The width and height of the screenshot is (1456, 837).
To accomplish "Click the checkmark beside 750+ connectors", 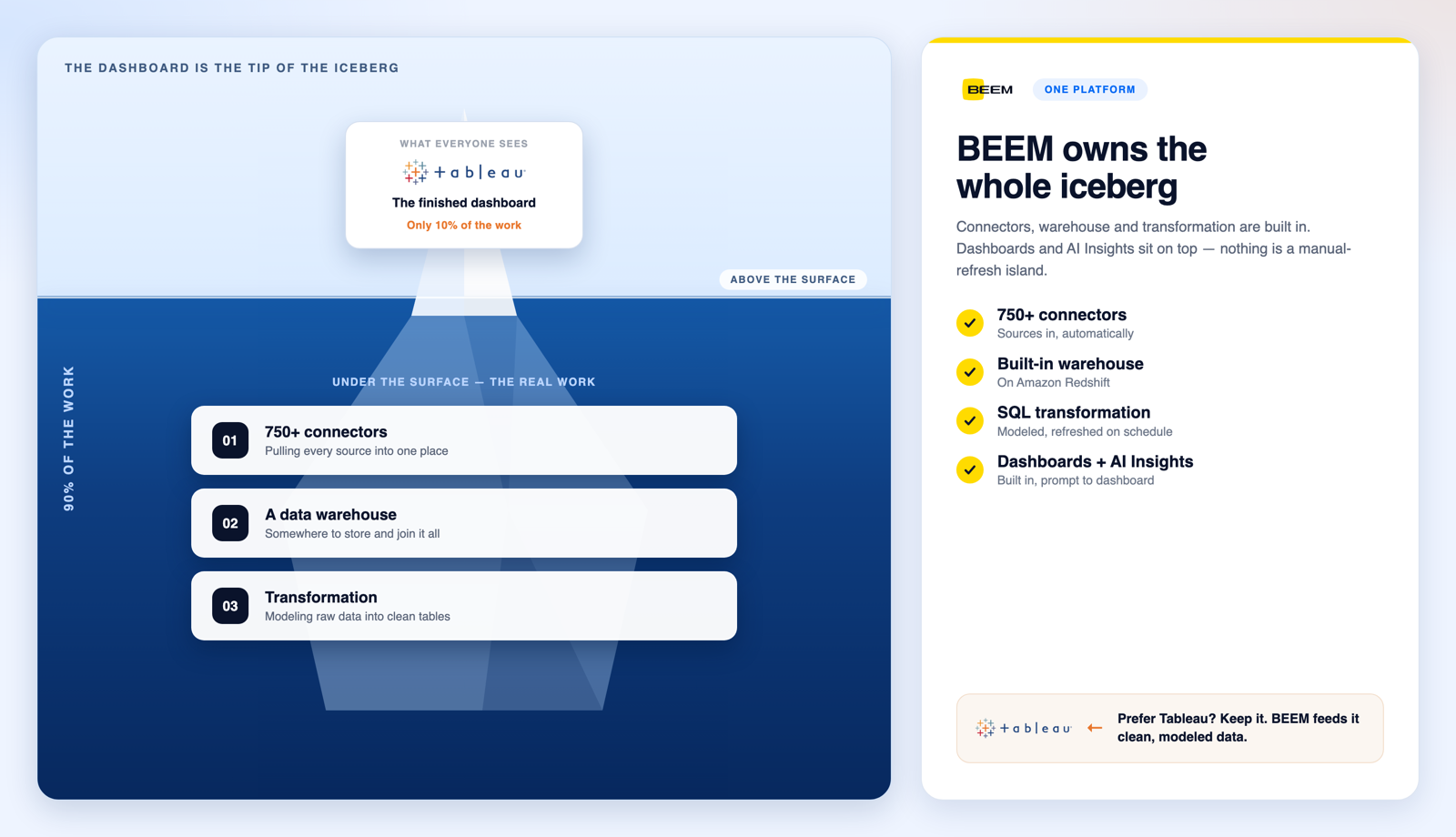I will (x=970, y=323).
